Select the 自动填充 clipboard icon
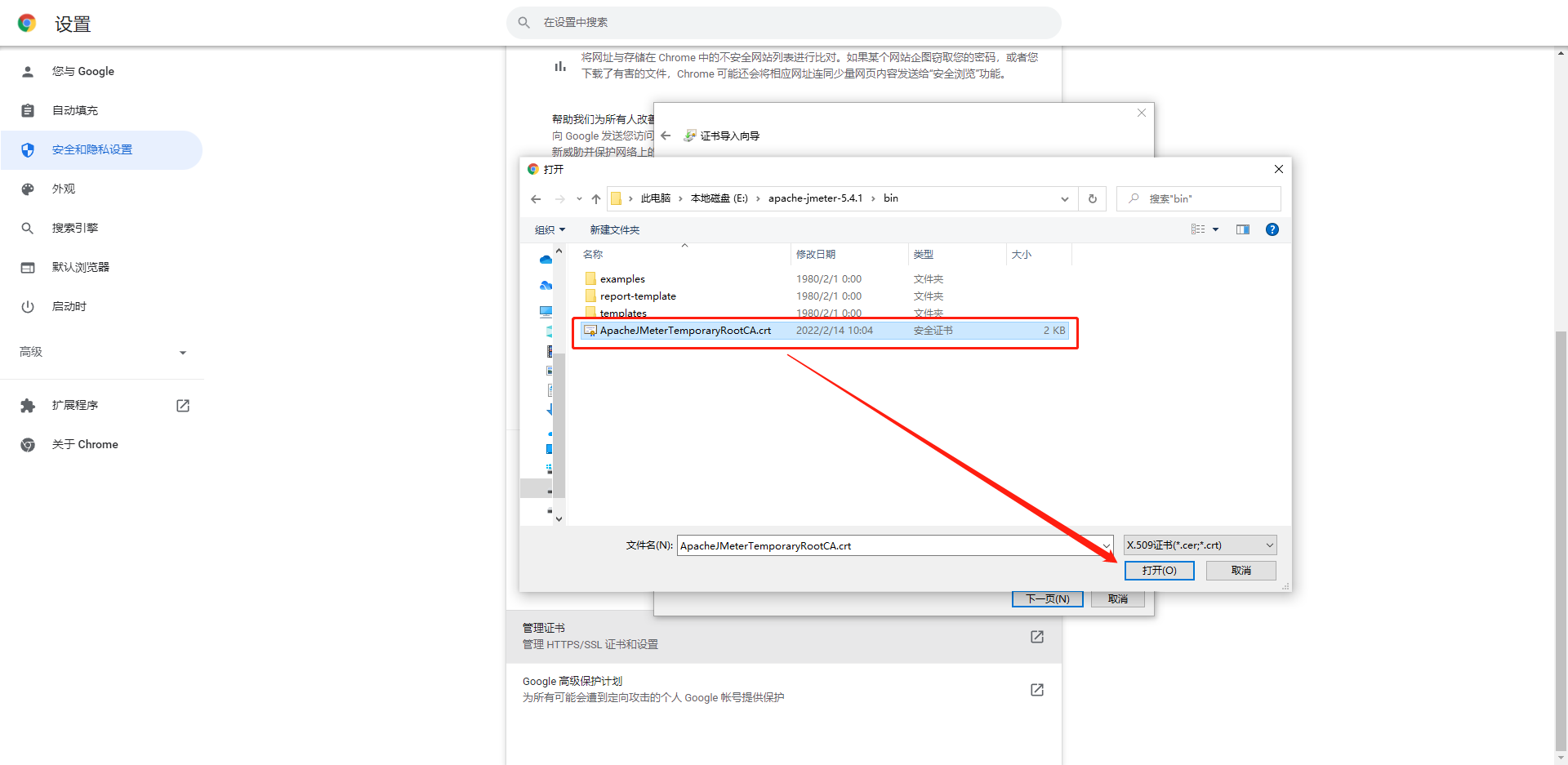This screenshot has height=765, width=1568. (x=28, y=111)
